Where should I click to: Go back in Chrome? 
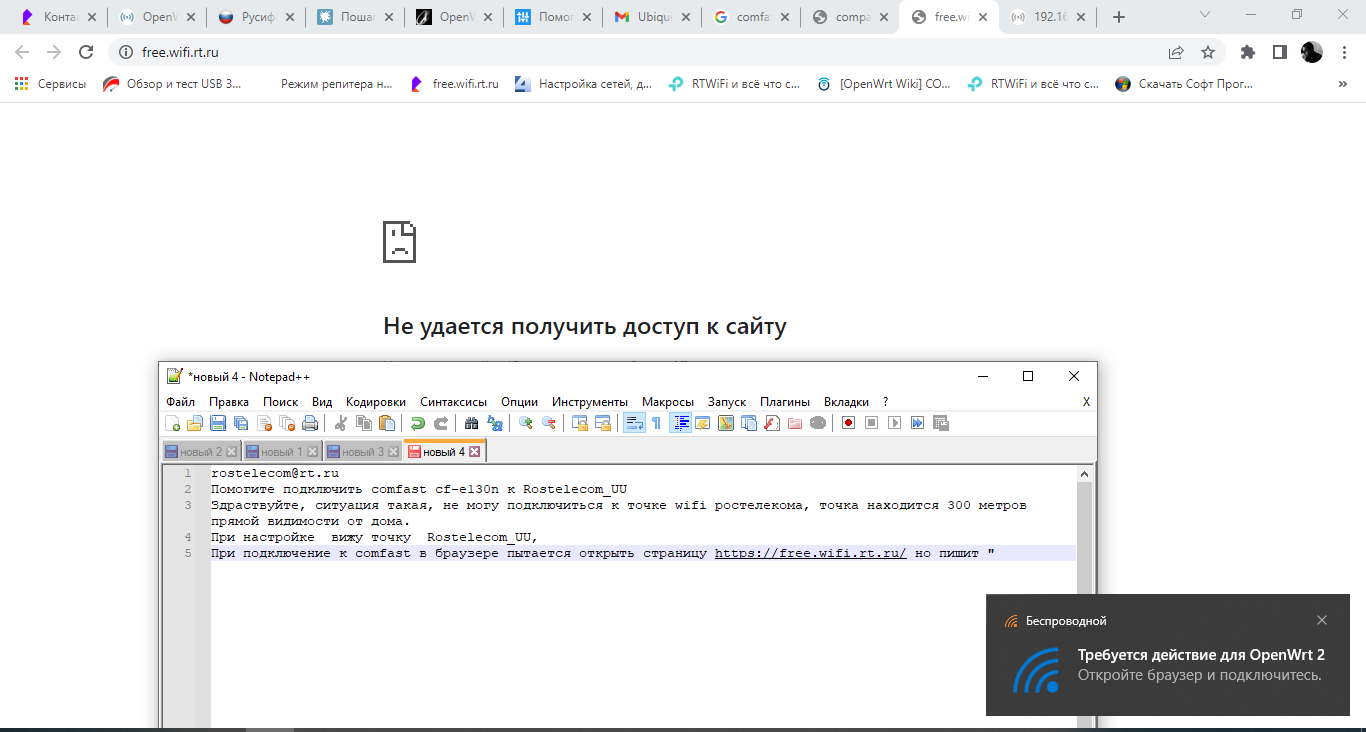(22, 52)
